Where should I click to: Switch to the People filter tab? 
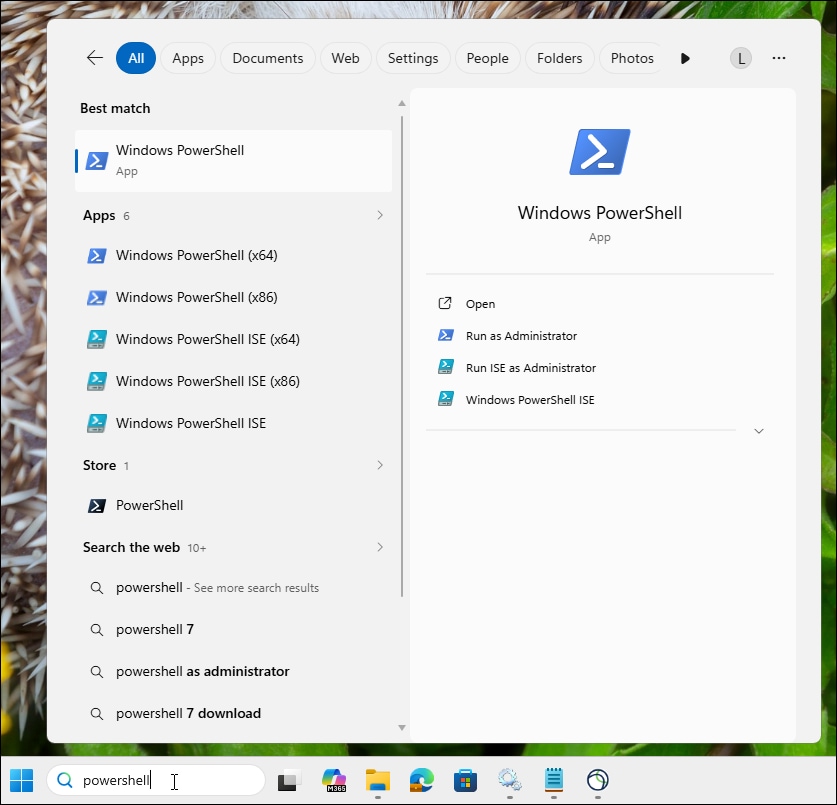(487, 58)
